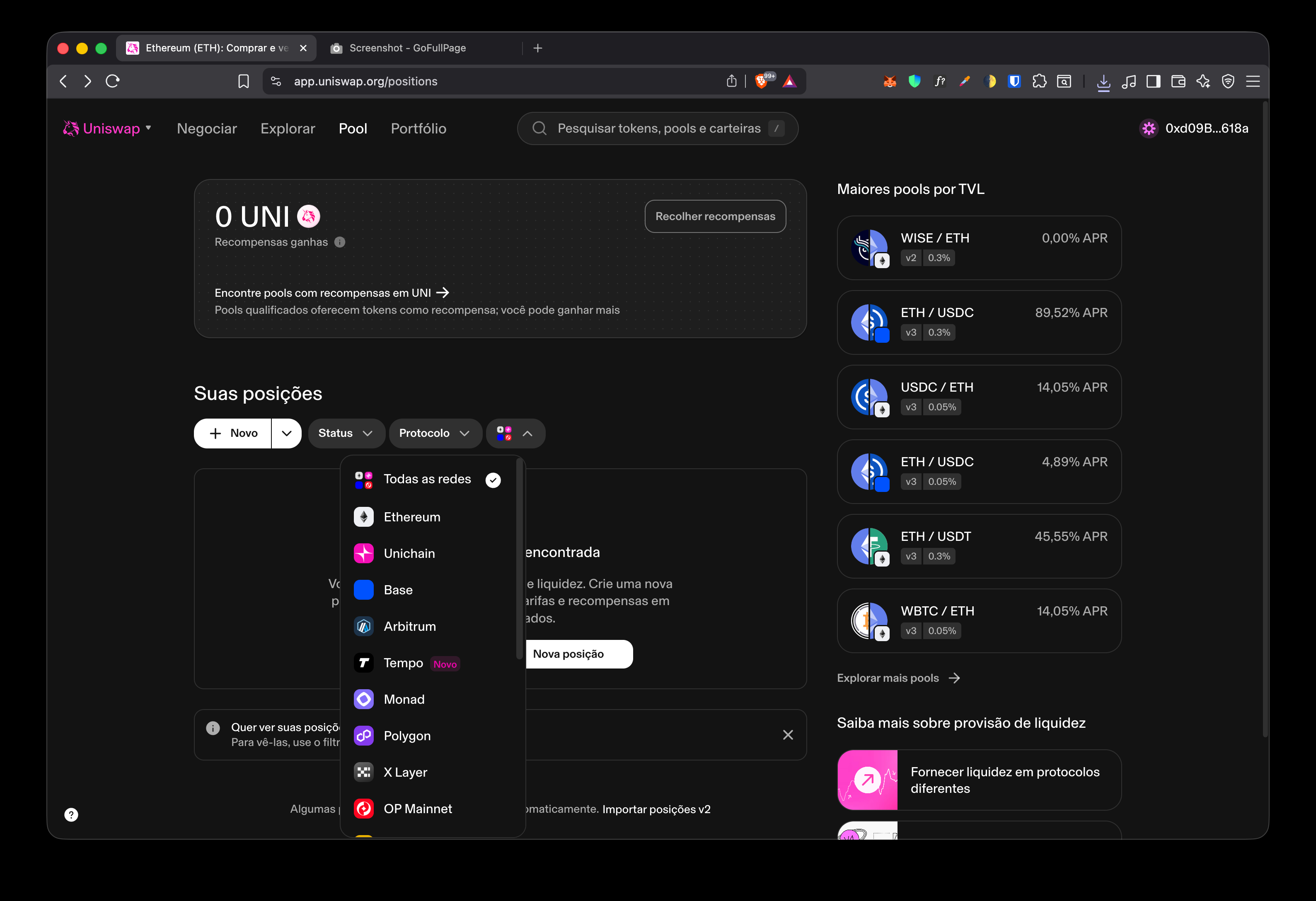
Task: Go forward in browser history
Action: 88,81
